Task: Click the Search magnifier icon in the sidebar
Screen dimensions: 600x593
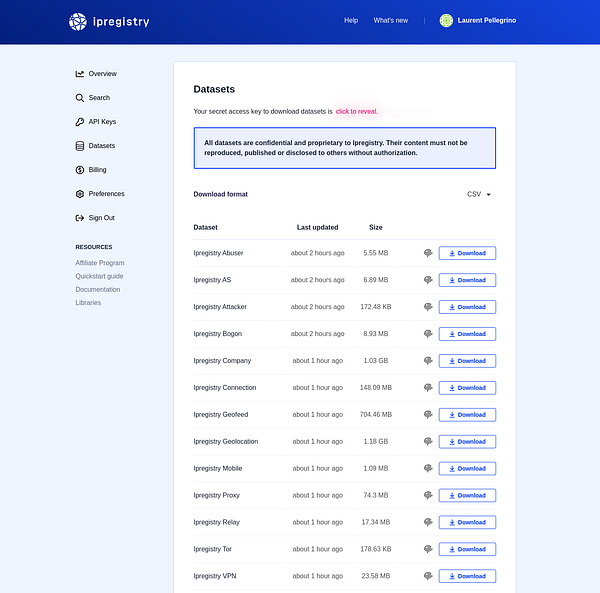Action: click(80, 98)
